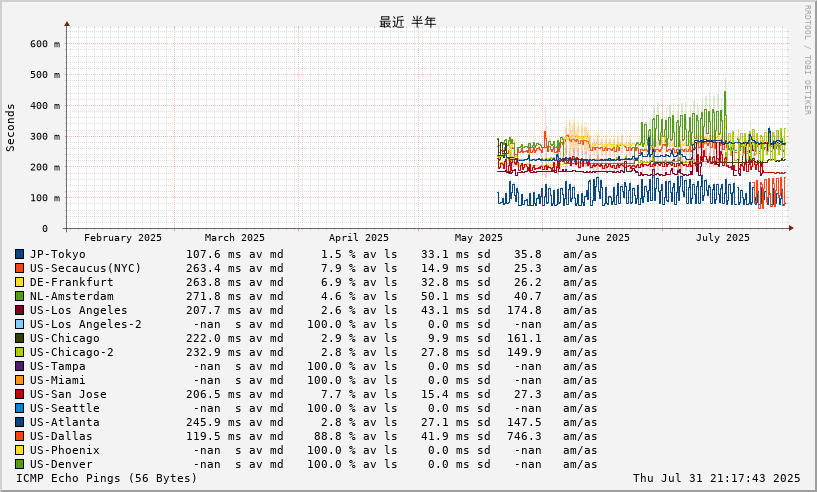Select the US-Los Angeles-2 legend label
This screenshot has height=492, width=817.
[85, 324]
